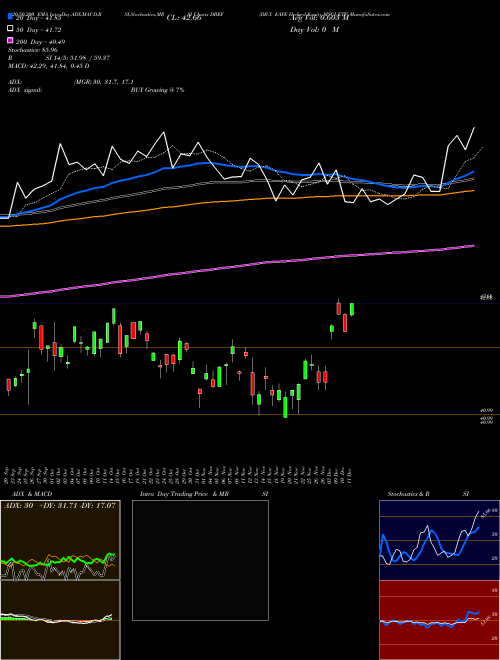Click the 'Avg Vol: 0.003 M' text
Screen dimensions: 500x660
319,18
